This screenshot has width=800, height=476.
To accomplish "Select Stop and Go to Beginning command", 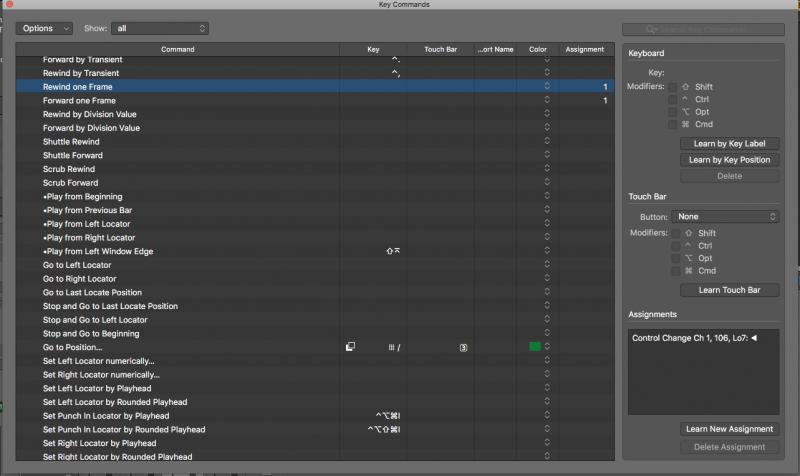I will click(315, 334).
